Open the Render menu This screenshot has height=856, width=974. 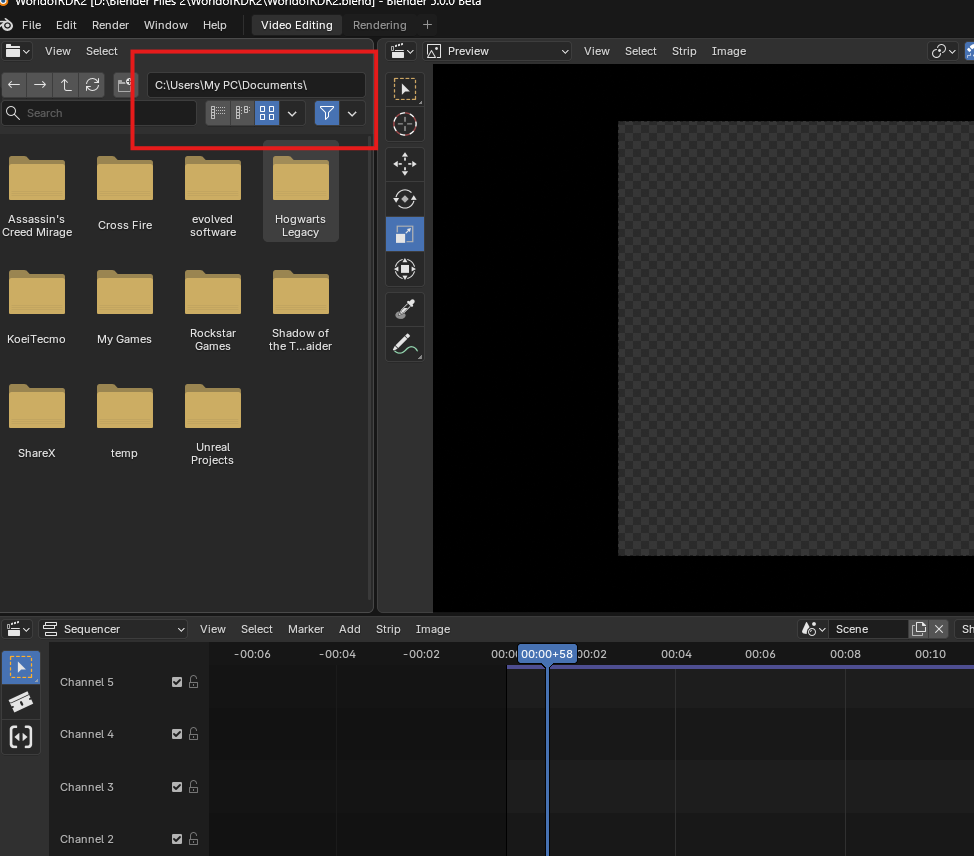[111, 25]
